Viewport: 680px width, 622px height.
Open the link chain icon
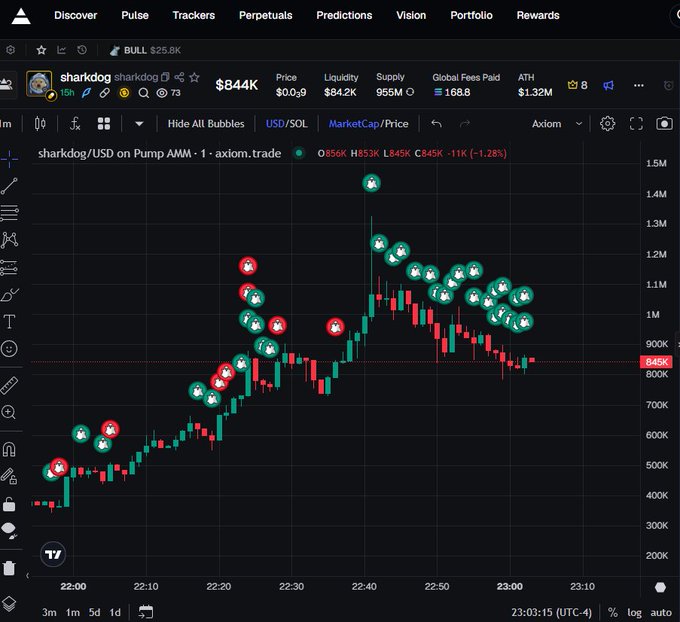105,93
